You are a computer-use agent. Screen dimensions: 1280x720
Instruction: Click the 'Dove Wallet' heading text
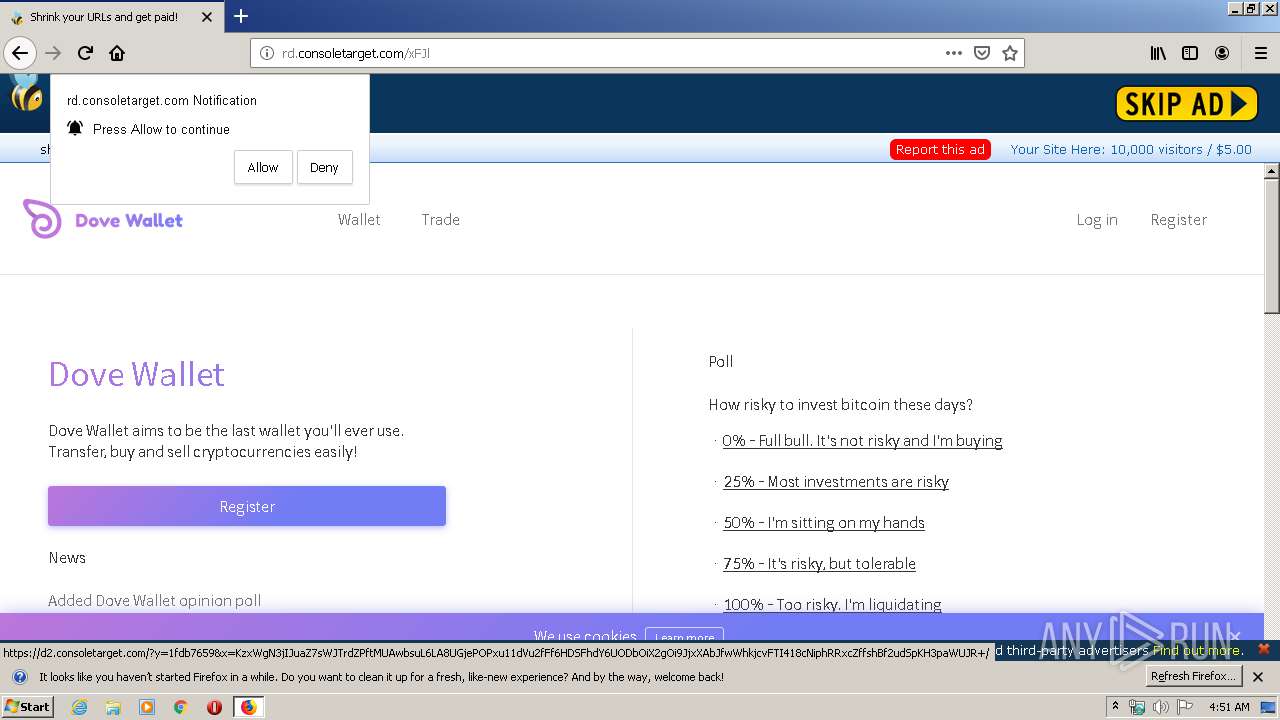(137, 374)
